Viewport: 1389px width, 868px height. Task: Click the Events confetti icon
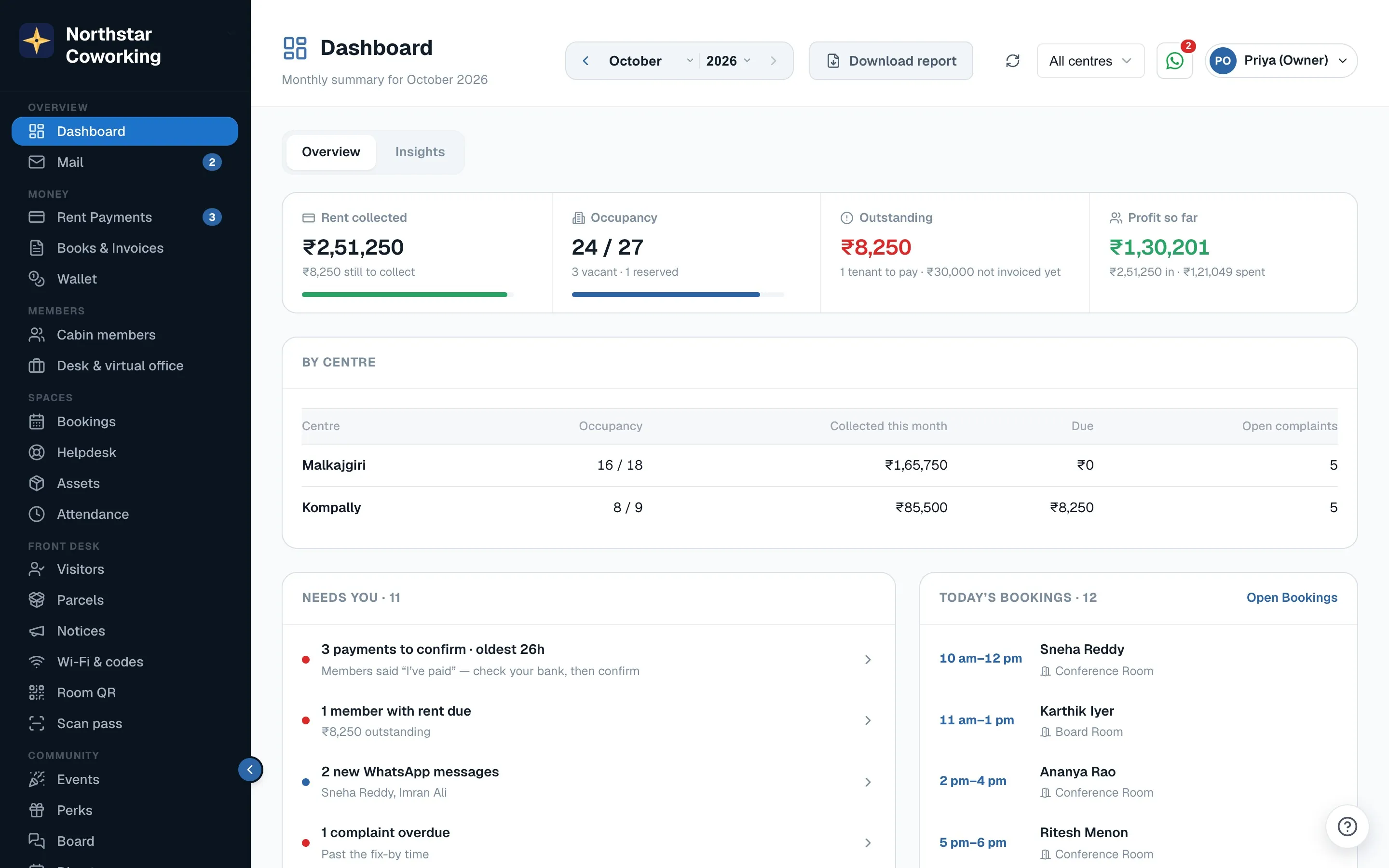[37, 780]
